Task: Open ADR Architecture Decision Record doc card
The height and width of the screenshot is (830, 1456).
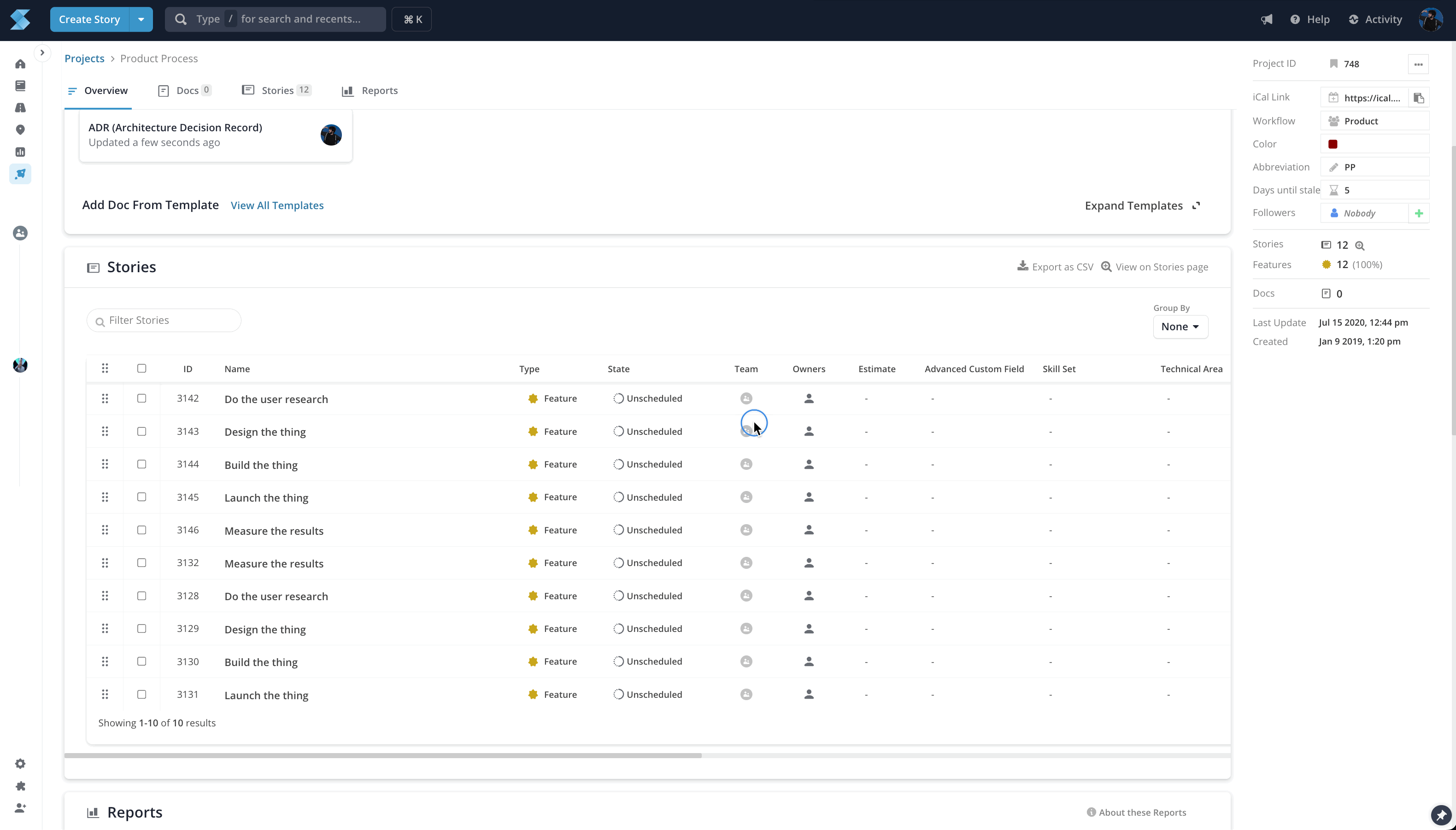Action: pos(216,136)
